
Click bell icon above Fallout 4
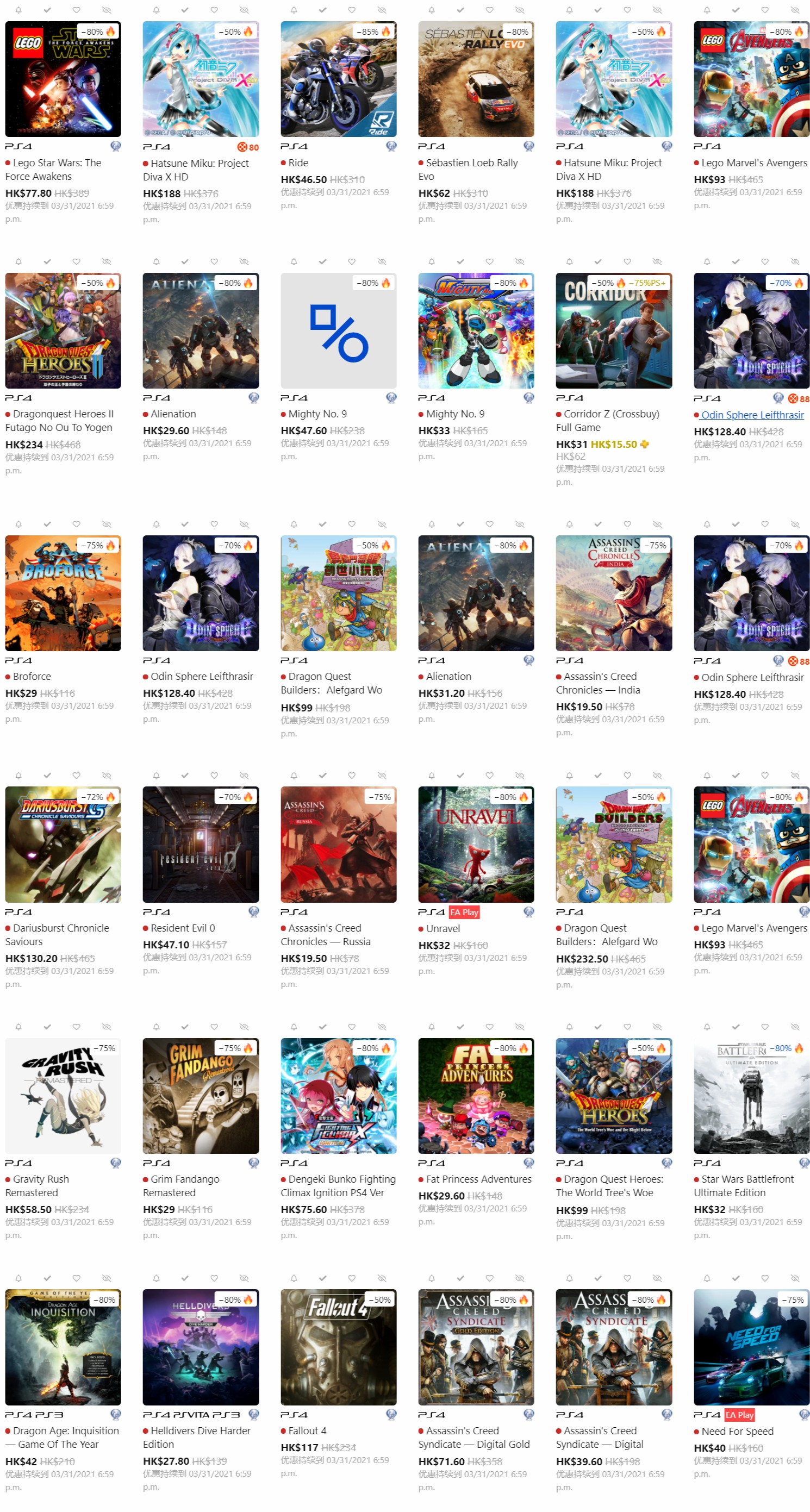tap(294, 1278)
